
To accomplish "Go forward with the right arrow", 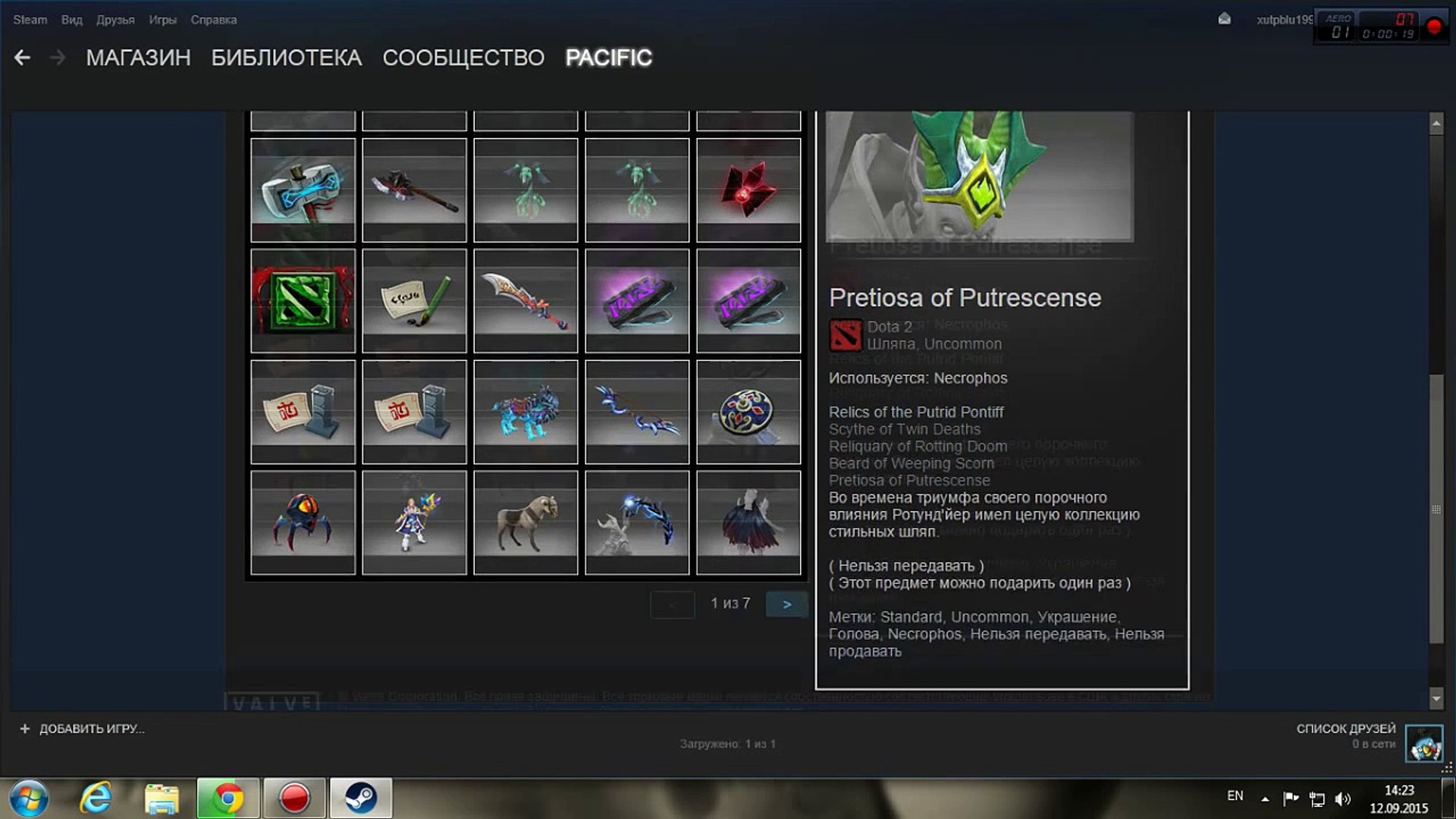I will pos(58,58).
